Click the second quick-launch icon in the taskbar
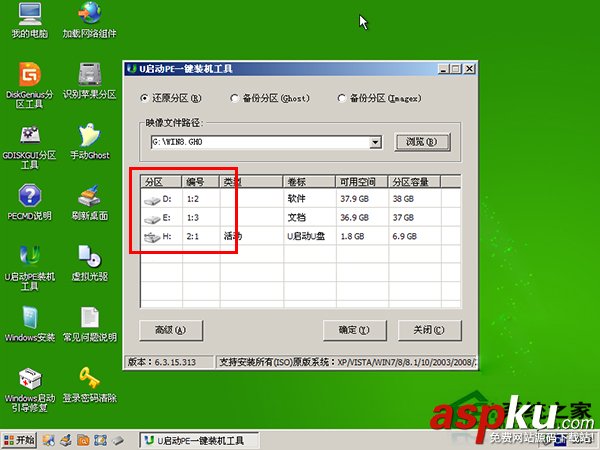600x450 pixels. (x=66, y=440)
